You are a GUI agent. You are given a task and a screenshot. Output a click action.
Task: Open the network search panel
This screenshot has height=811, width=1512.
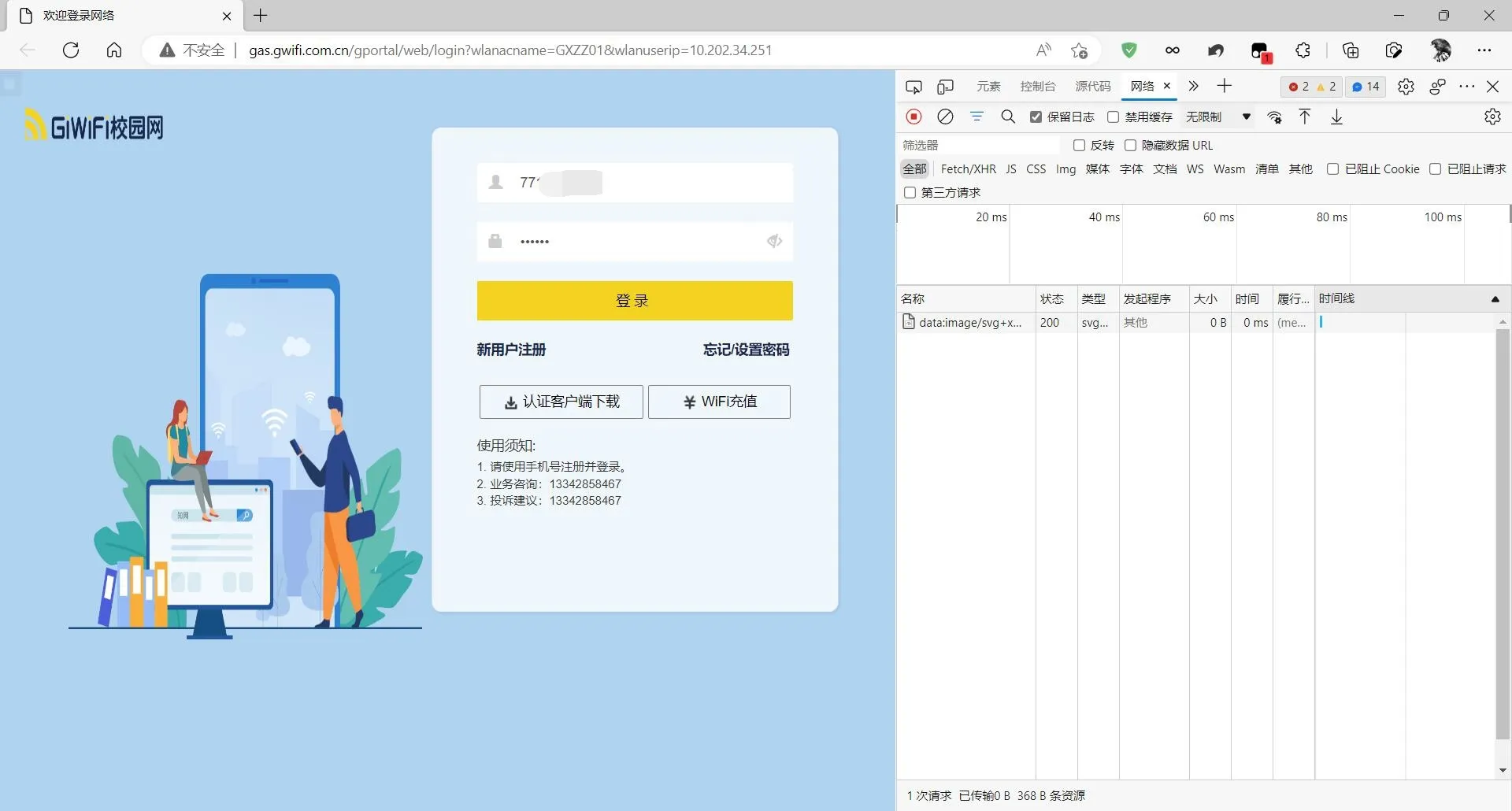pyautogui.click(x=1008, y=117)
